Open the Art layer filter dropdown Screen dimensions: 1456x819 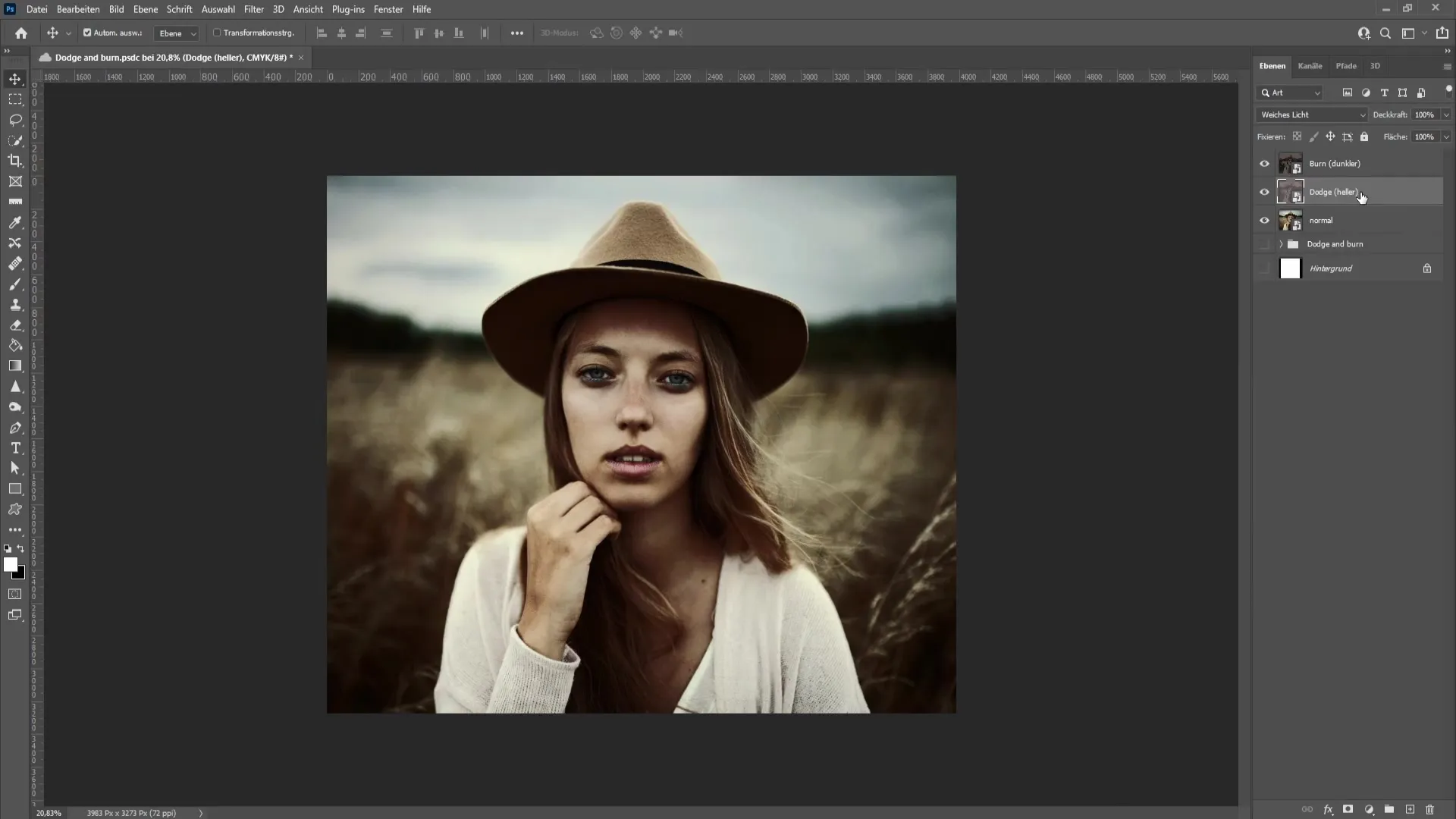click(1291, 93)
